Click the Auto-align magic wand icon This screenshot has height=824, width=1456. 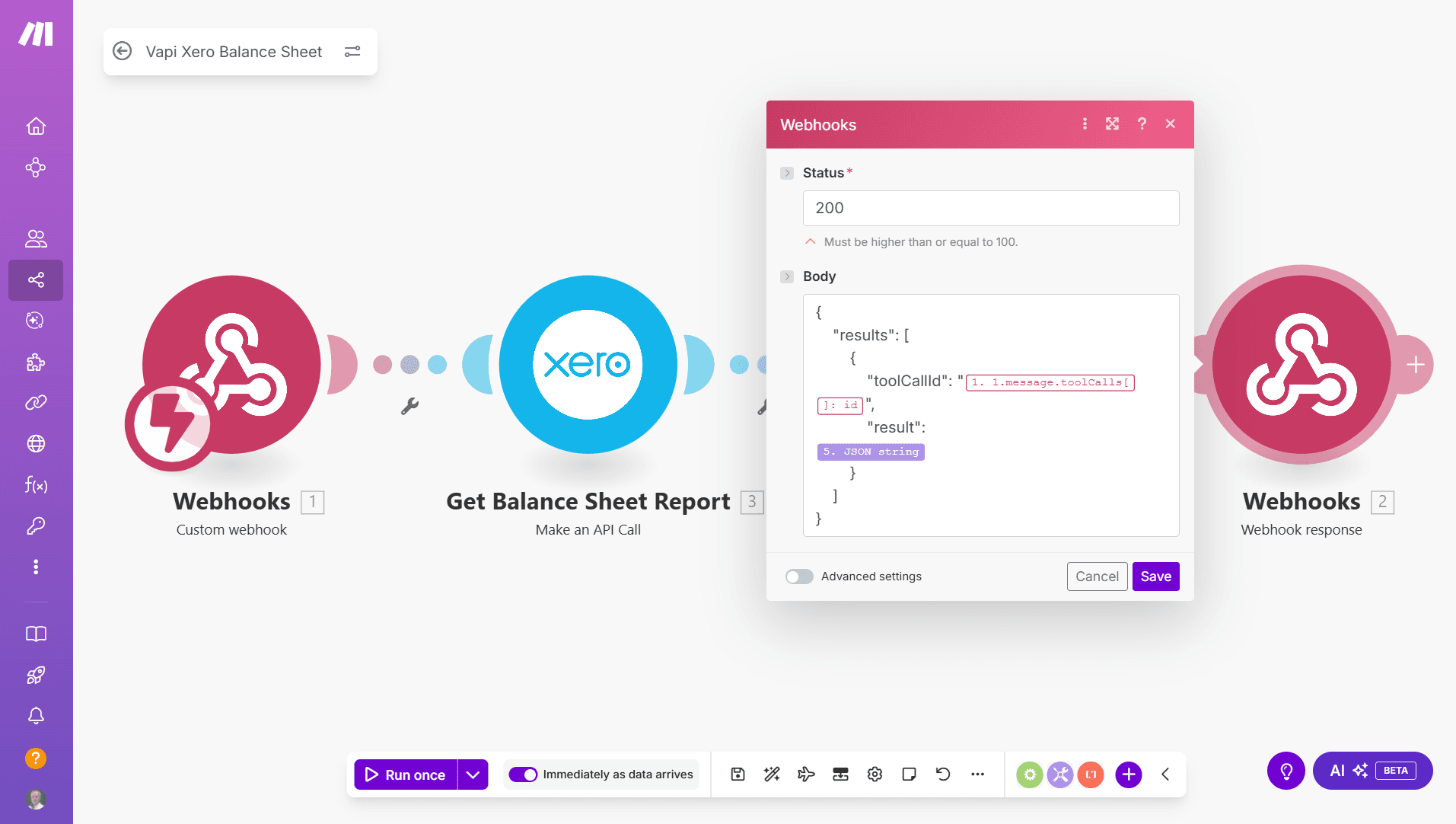coord(772,774)
